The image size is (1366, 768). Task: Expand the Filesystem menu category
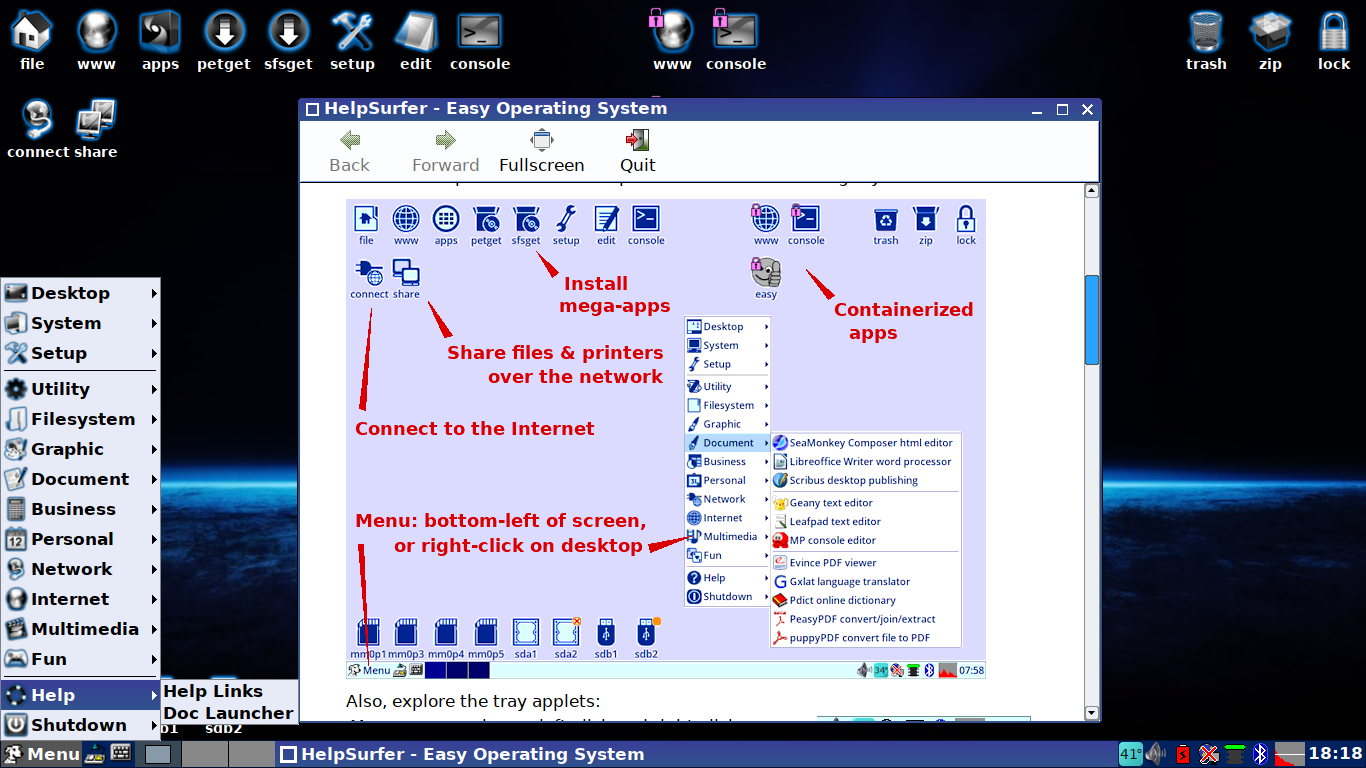point(80,419)
